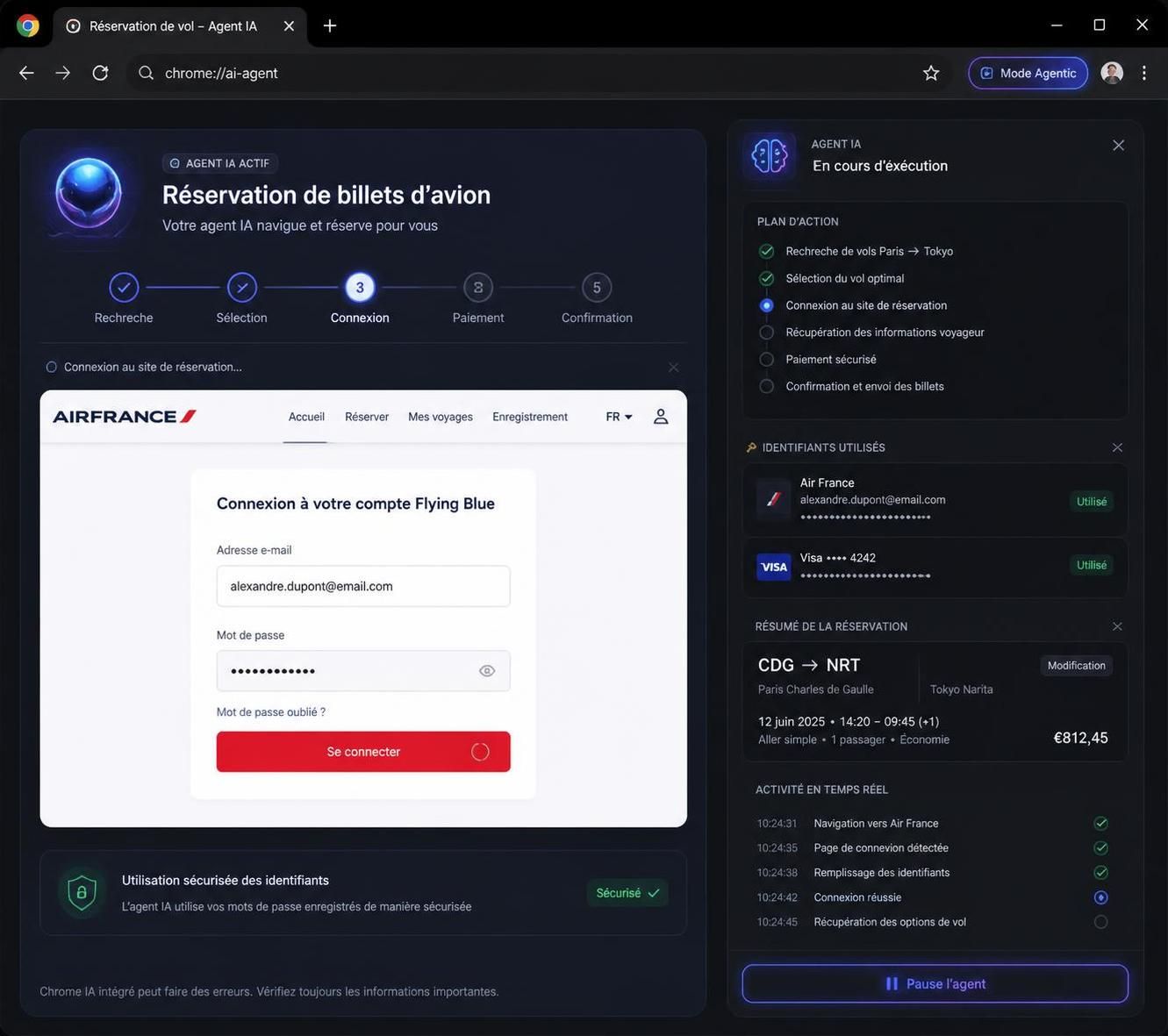Select the Connexion au site de réservation radio
Viewport: 1168px width, 1036px height.
(x=766, y=305)
